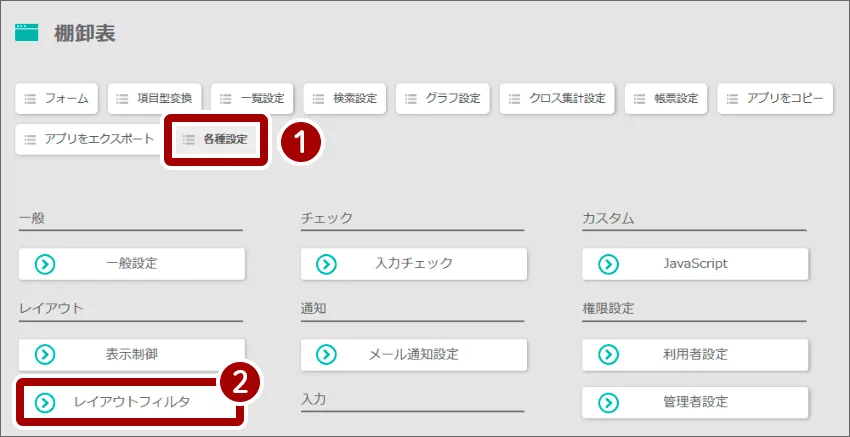Click the teal app icon beside 棚卸表
Viewport: 850px width, 437px height.
[x=27, y=33]
